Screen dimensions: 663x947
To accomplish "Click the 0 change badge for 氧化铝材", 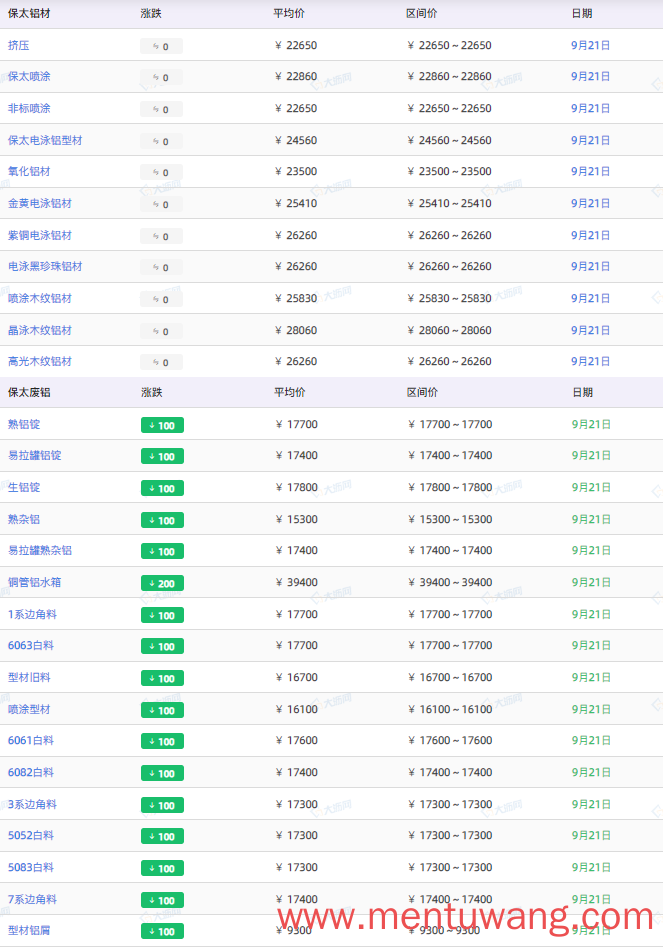I will point(161,173).
